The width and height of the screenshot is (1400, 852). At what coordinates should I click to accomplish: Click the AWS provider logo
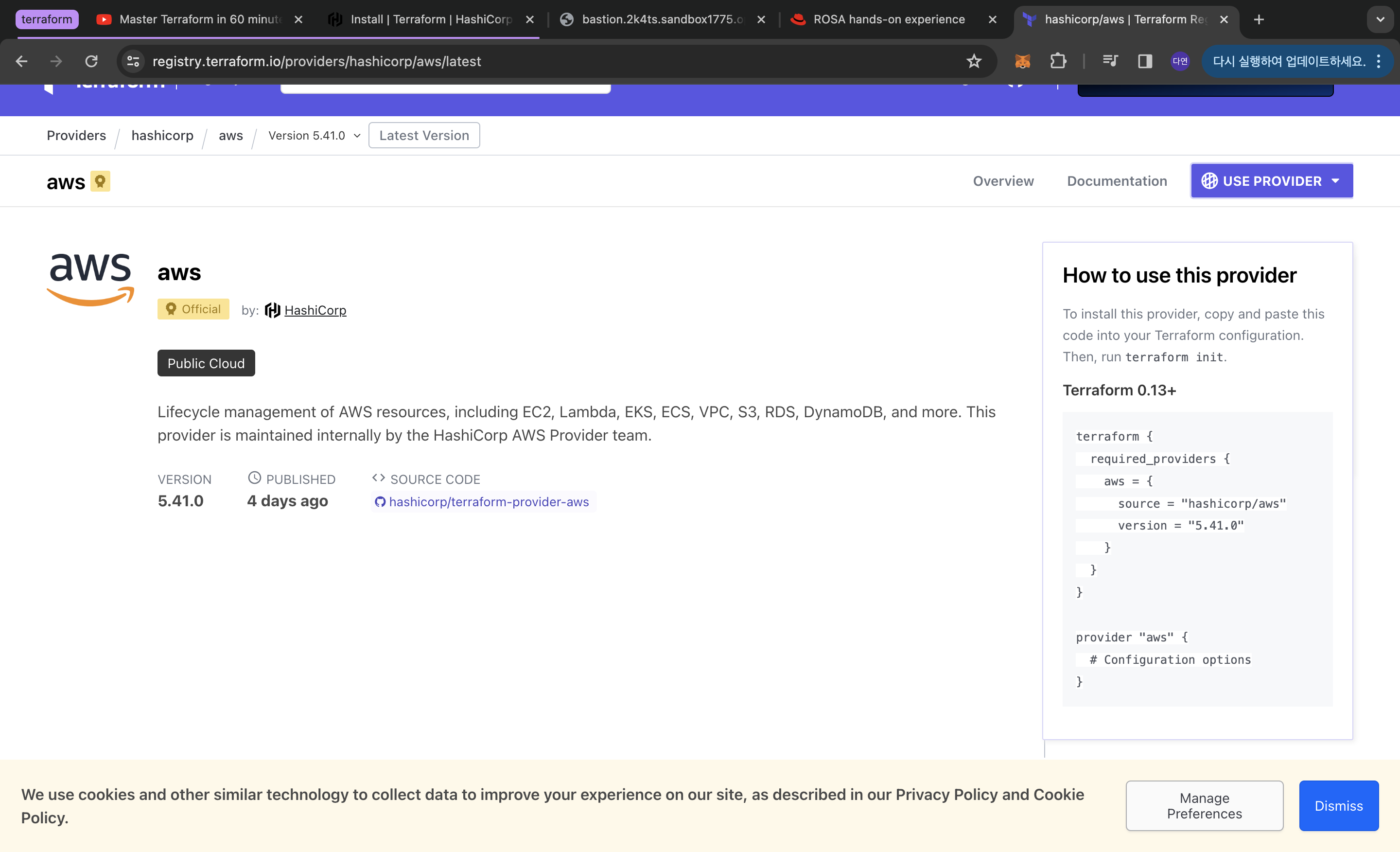pos(90,280)
